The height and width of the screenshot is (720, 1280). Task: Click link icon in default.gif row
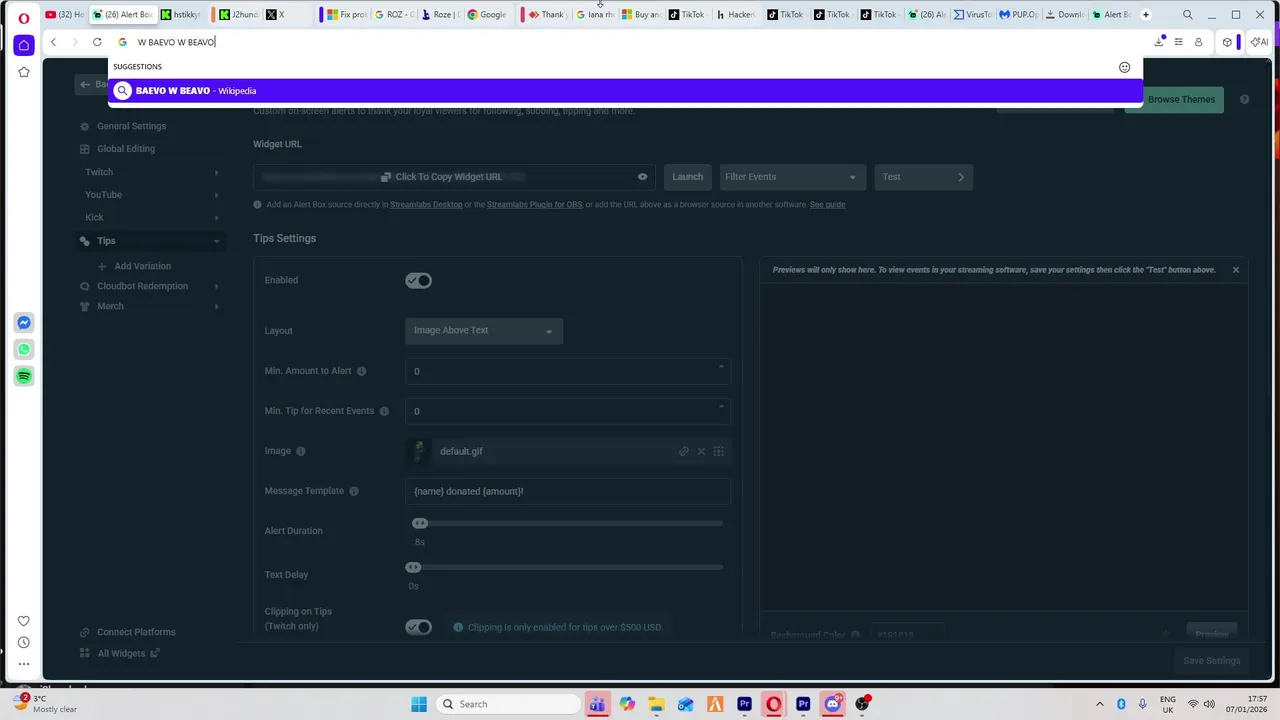[x=684, y=451]
